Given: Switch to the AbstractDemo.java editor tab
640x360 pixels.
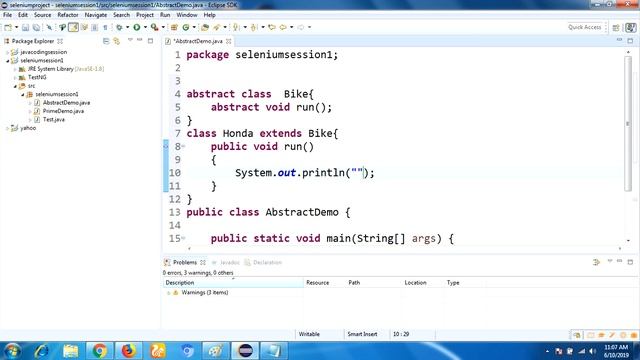Looking at the screenshot, I should 198,41.
